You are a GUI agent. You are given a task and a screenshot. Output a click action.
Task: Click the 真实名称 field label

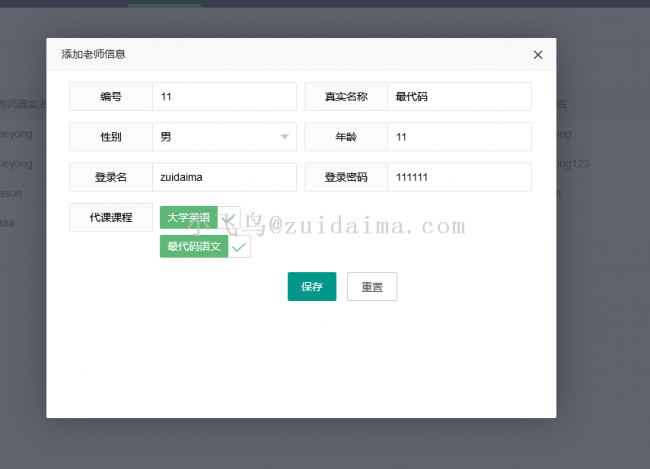click(x=346, y=97)
